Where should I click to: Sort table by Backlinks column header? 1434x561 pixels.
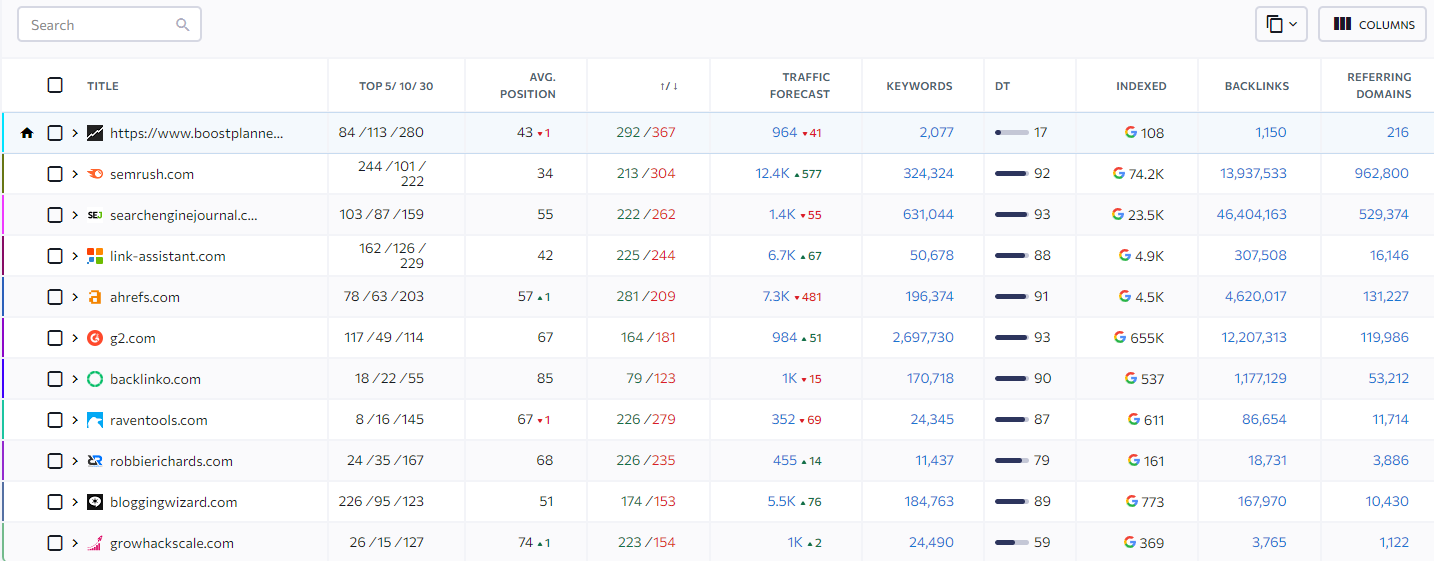click(1256, 86)
